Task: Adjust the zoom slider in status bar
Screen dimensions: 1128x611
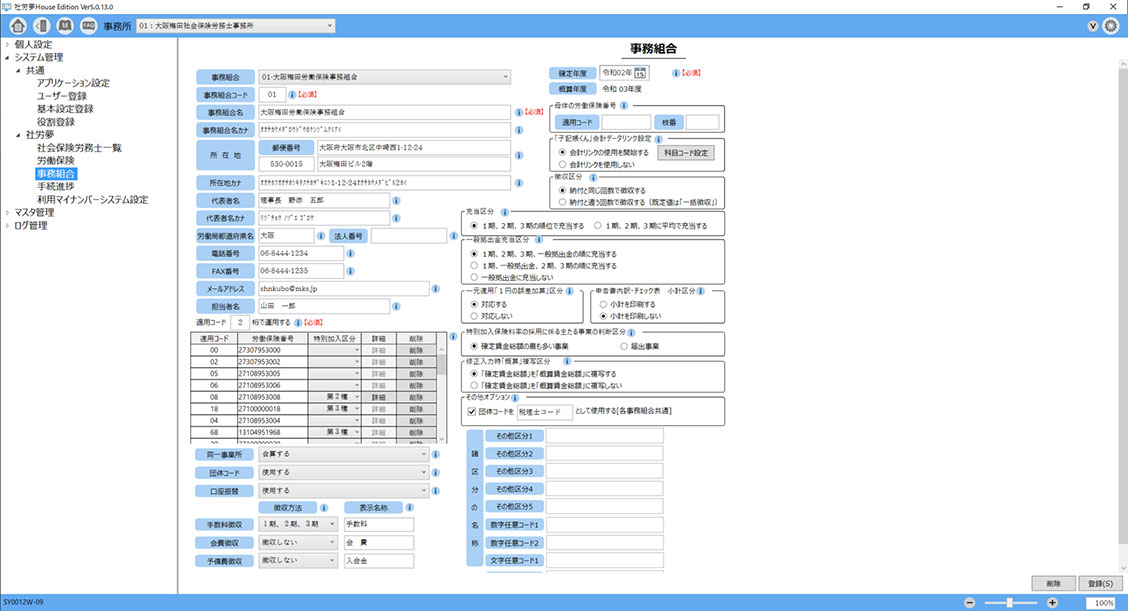Action: [1011, 603]
